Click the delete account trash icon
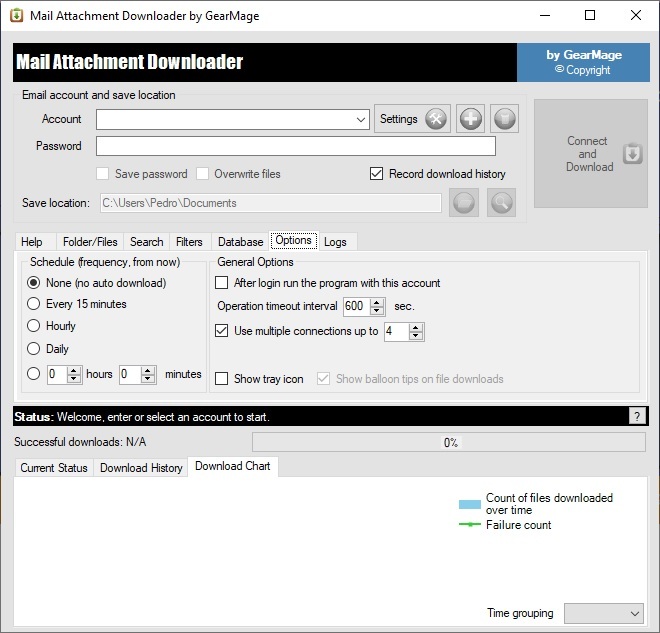This screenshot has width=660, height=633. point(505,119)
